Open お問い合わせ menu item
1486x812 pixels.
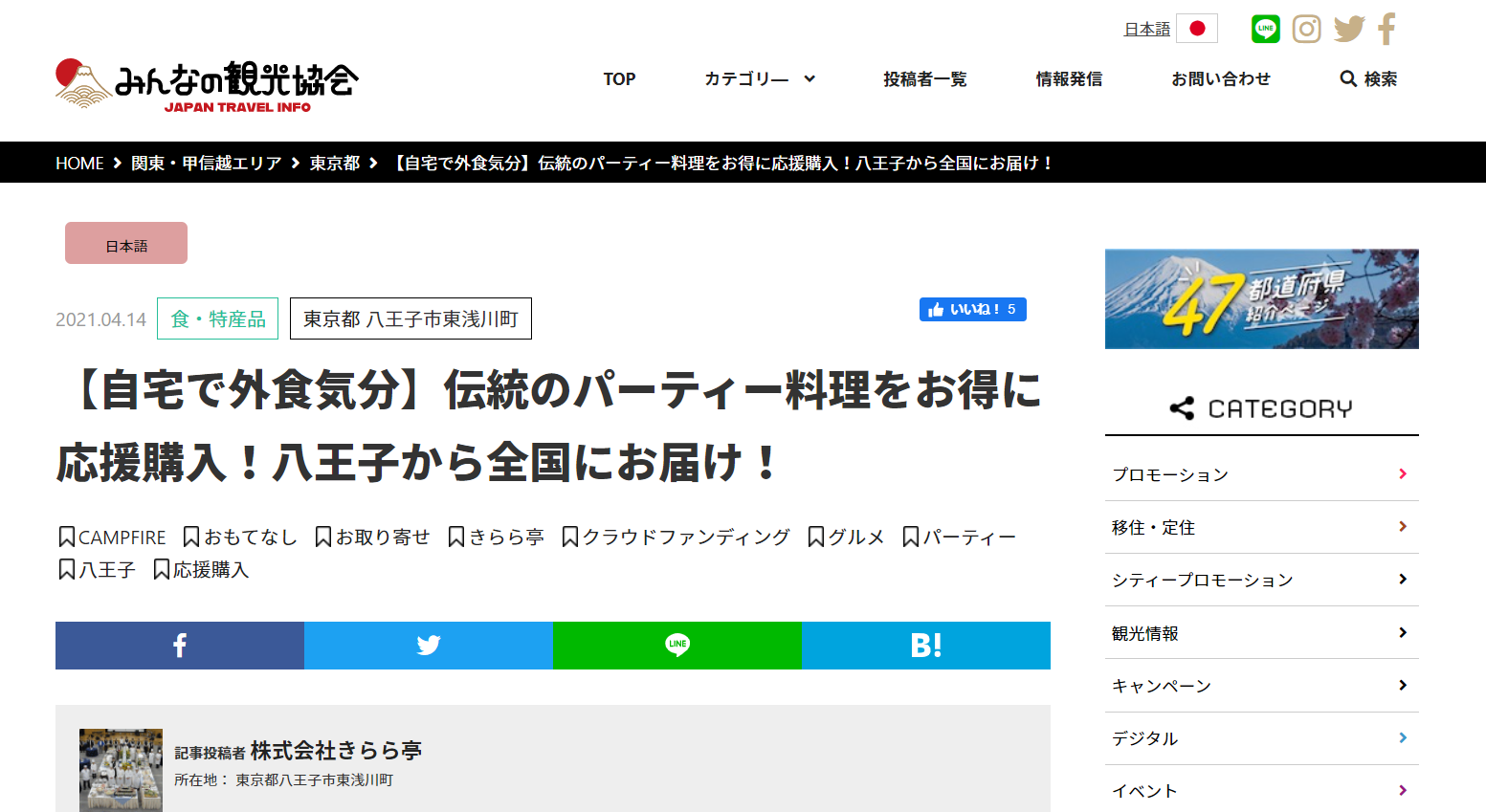(1220, 79)
